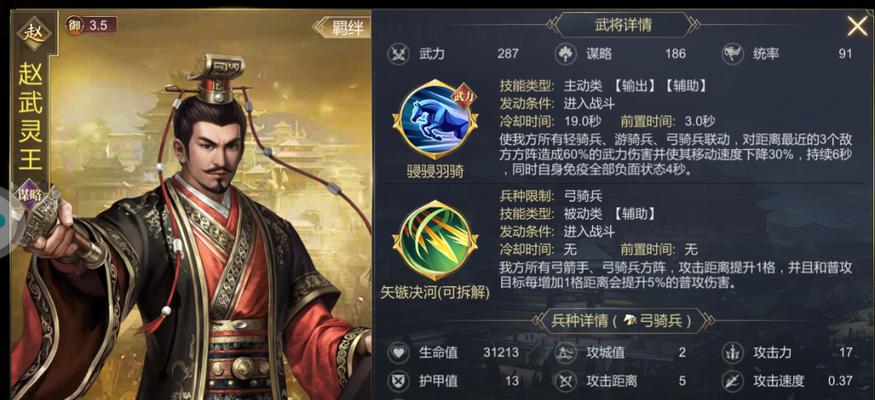
Task: Tap the 矢镞决河 green arrows skill icon
Action: [435, 241]
